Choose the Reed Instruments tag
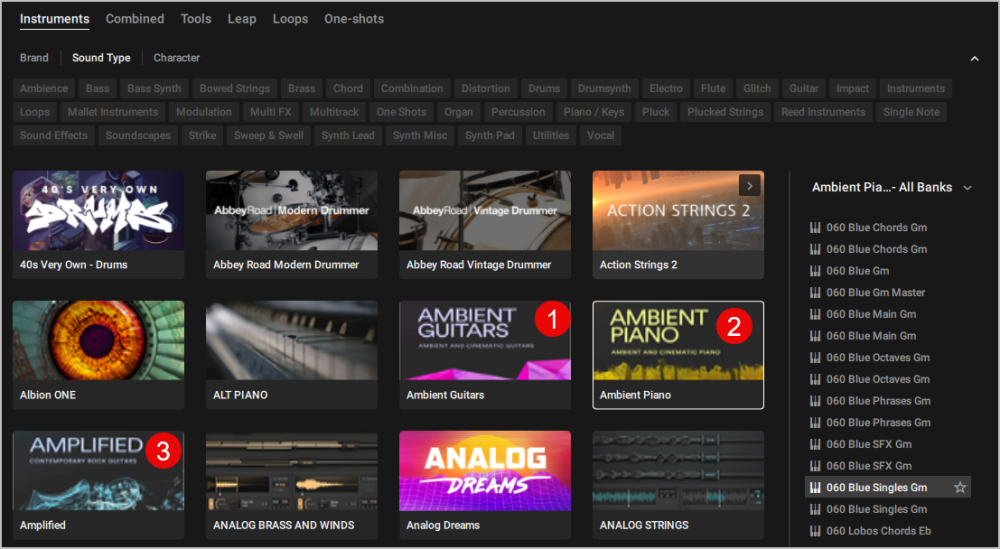The image size is (1000, 549). click(x=823, y=112)
